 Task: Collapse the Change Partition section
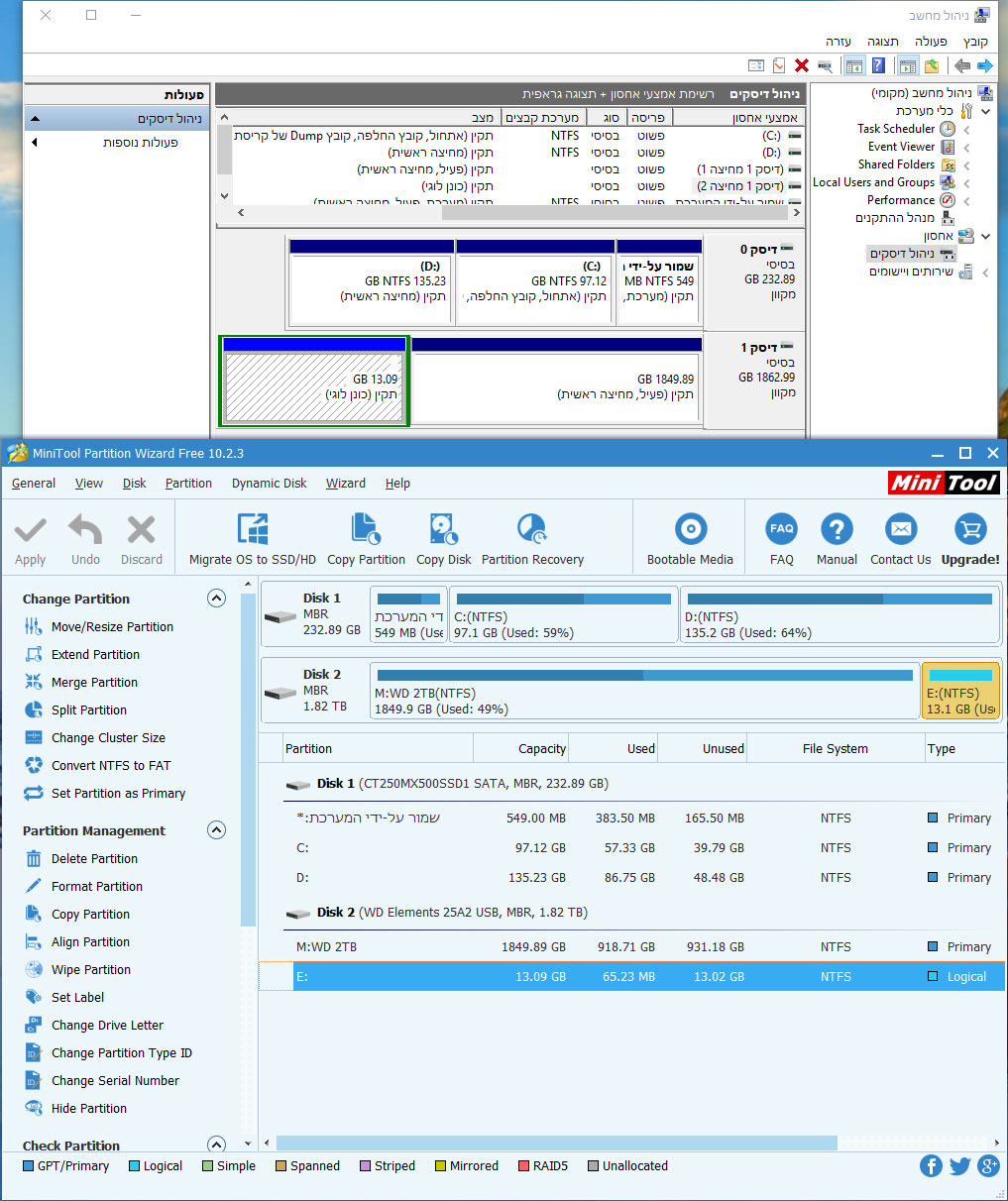pos(216,599)
